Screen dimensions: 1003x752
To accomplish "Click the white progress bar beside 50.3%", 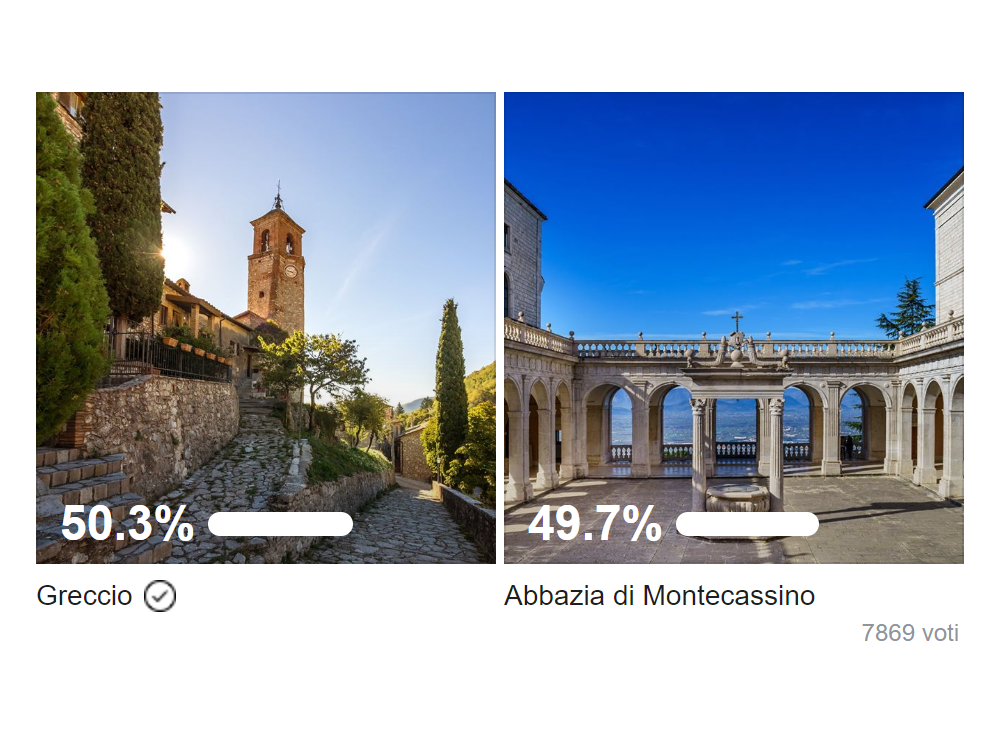I will [280, 524].
